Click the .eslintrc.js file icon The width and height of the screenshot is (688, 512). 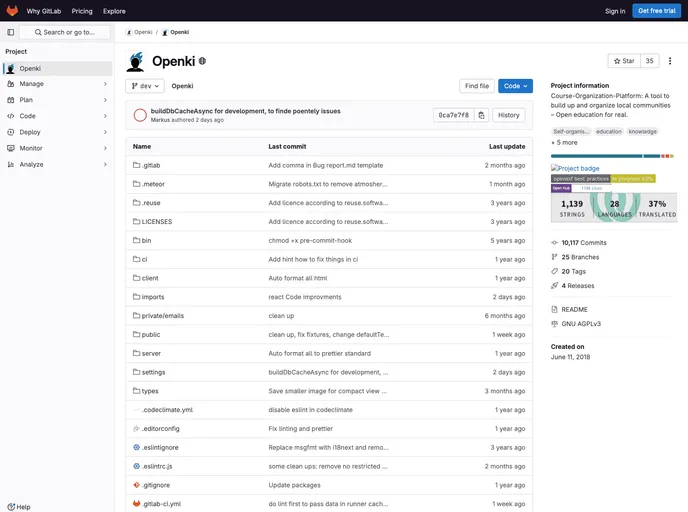pyautogui.click(x=136, y=466)
